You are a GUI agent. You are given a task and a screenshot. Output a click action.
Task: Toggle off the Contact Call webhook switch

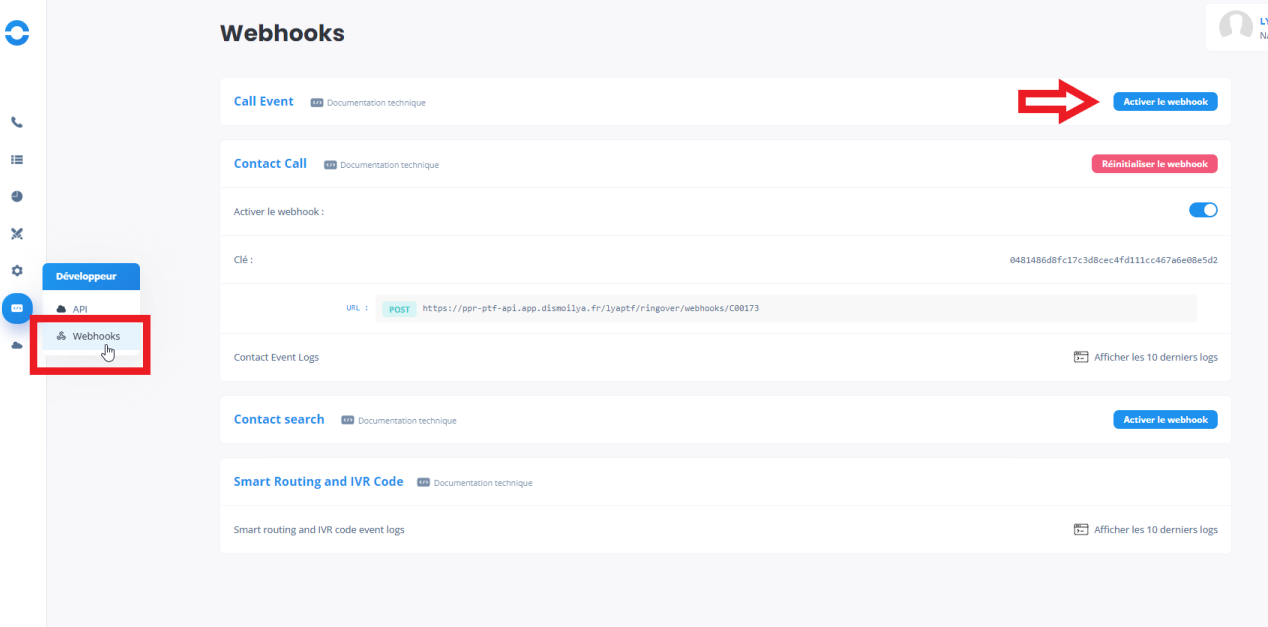[1202, 210]
